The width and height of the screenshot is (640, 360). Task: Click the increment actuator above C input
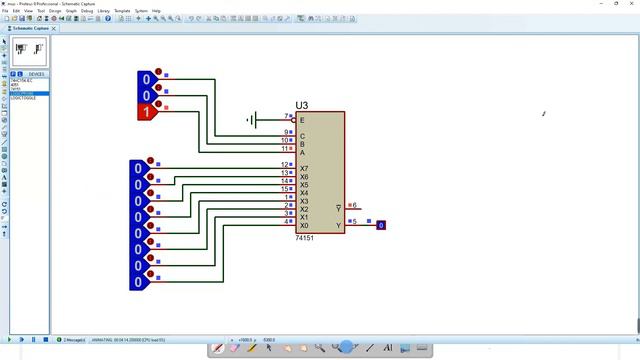pyautogui.click(x=158, y=71)
